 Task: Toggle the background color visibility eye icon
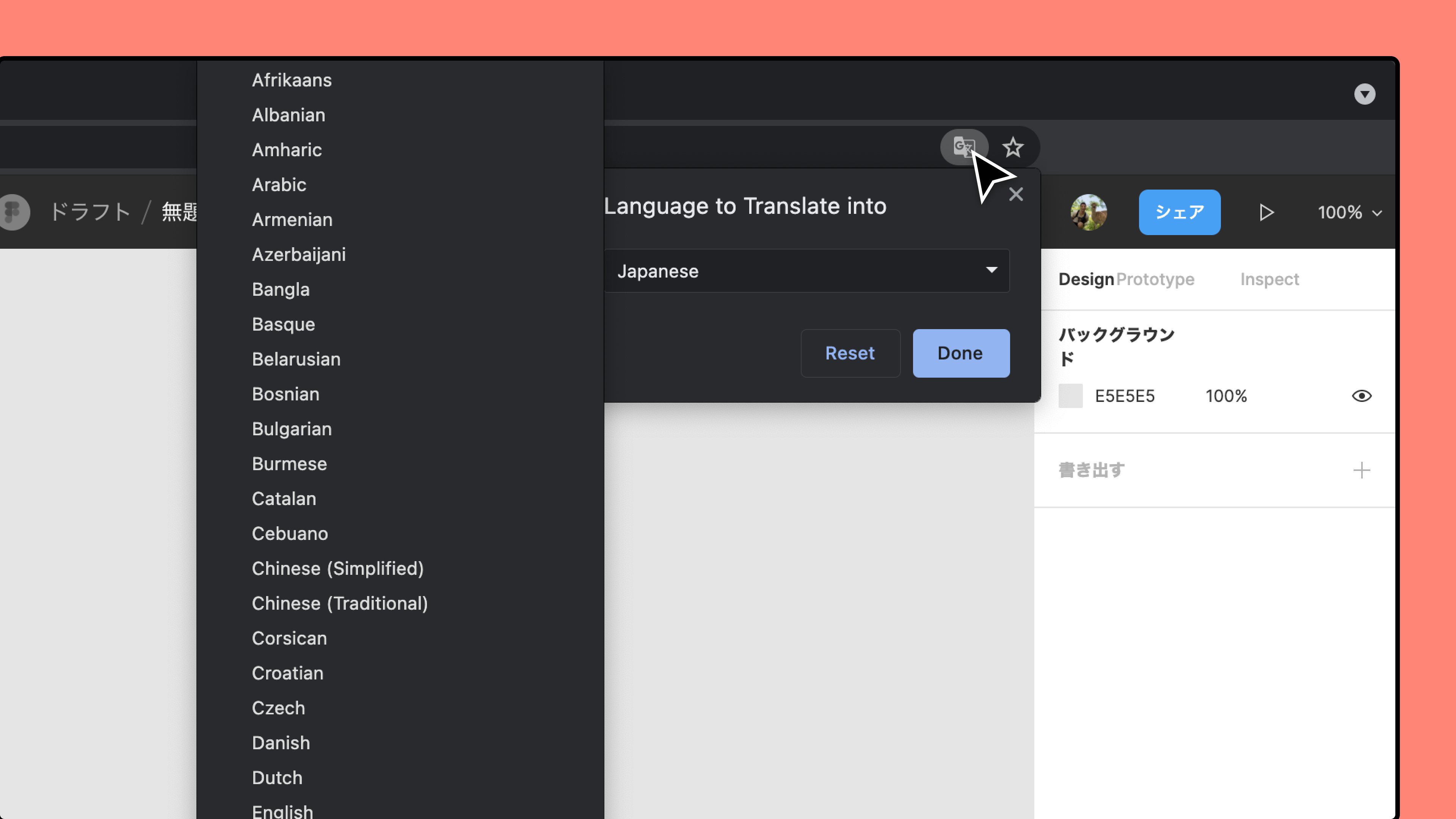[1362, 396]
